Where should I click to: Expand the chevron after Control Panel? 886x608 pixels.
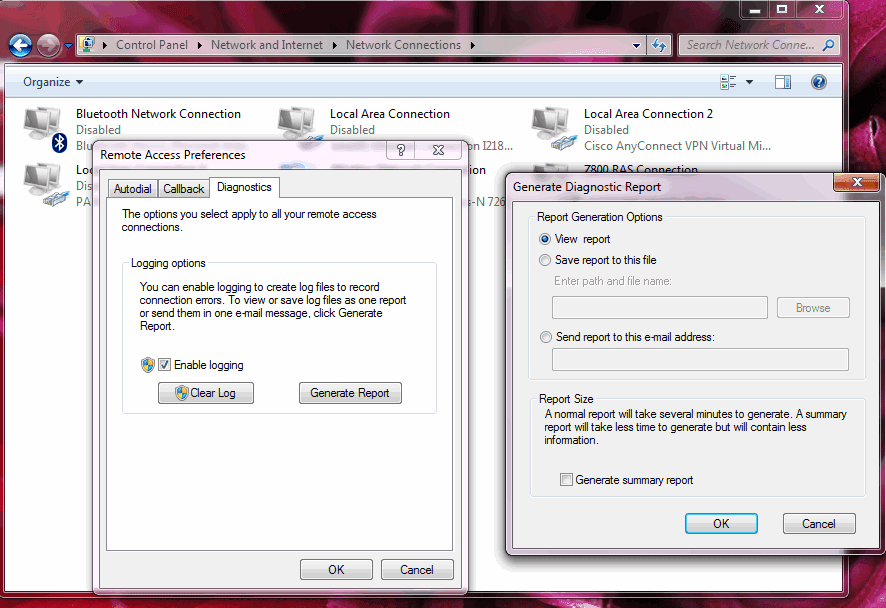(x=199, y=45)
